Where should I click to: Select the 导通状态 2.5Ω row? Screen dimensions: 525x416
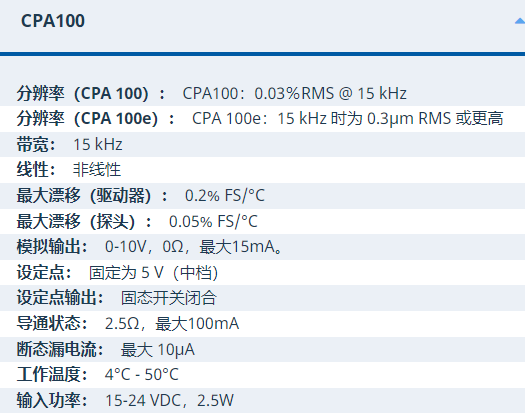[x=262, y=324]
